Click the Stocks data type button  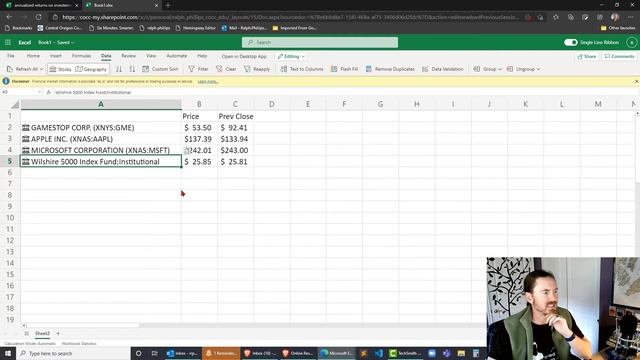pyautogui.click(x=60, y=69)
